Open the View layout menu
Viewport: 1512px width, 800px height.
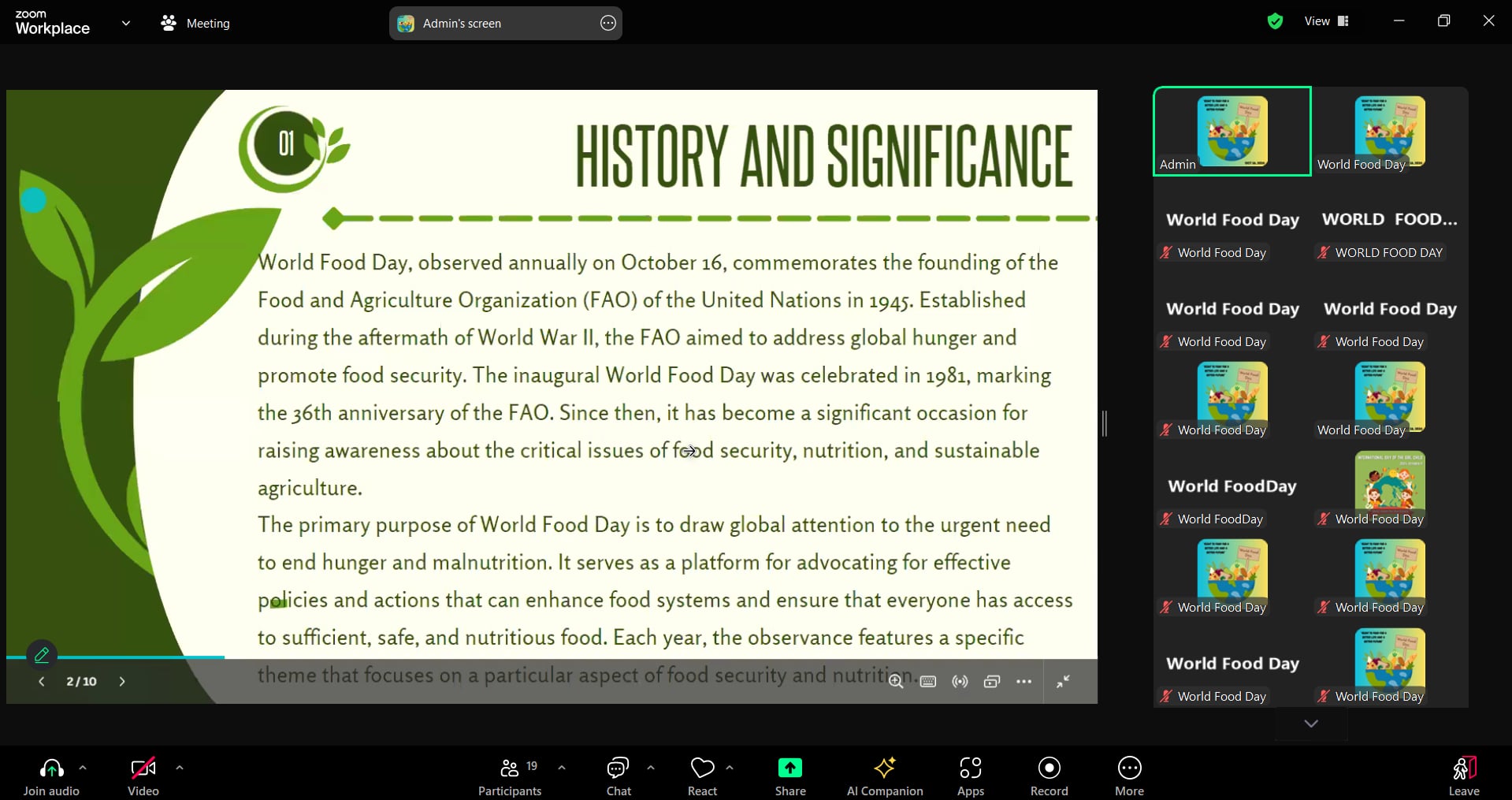[1327, 21]
